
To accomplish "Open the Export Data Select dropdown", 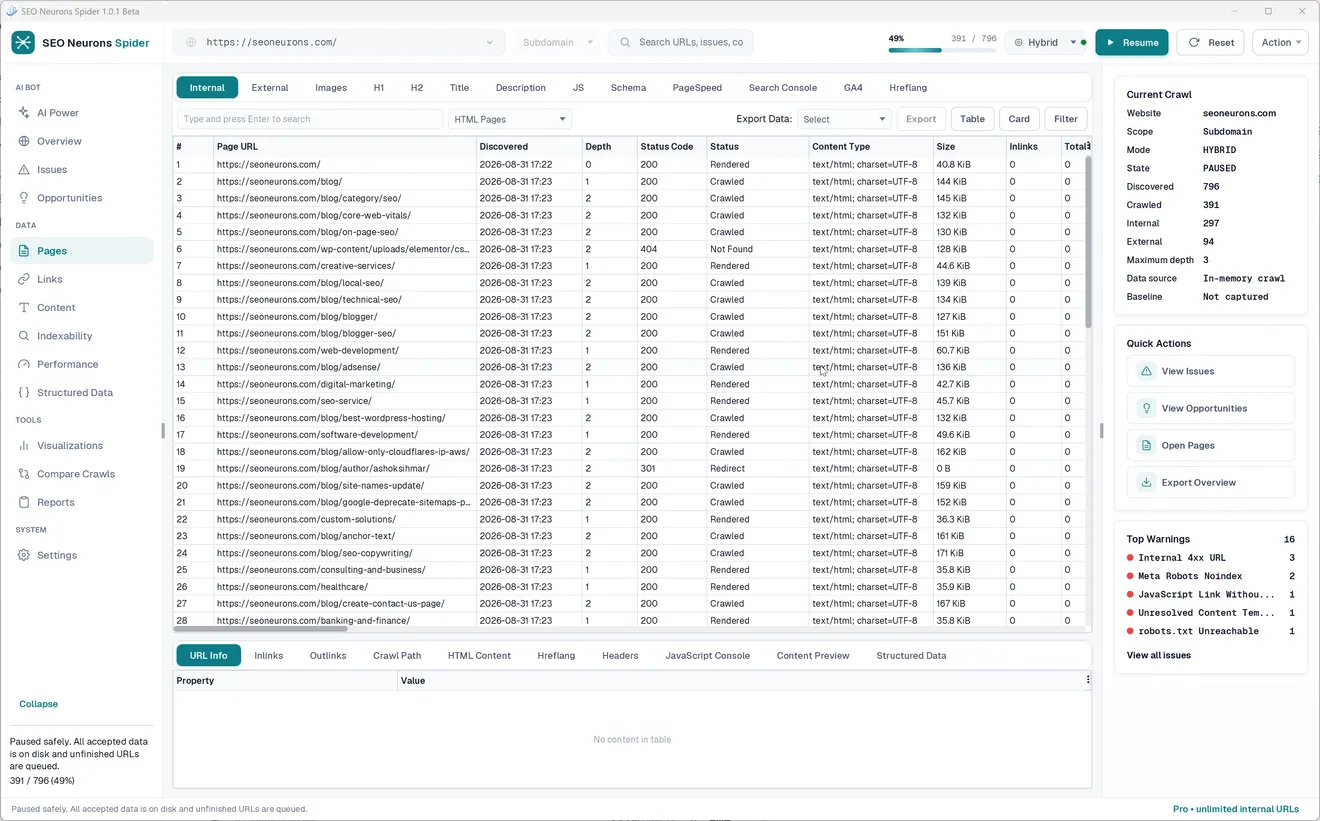I will (844, 119).
